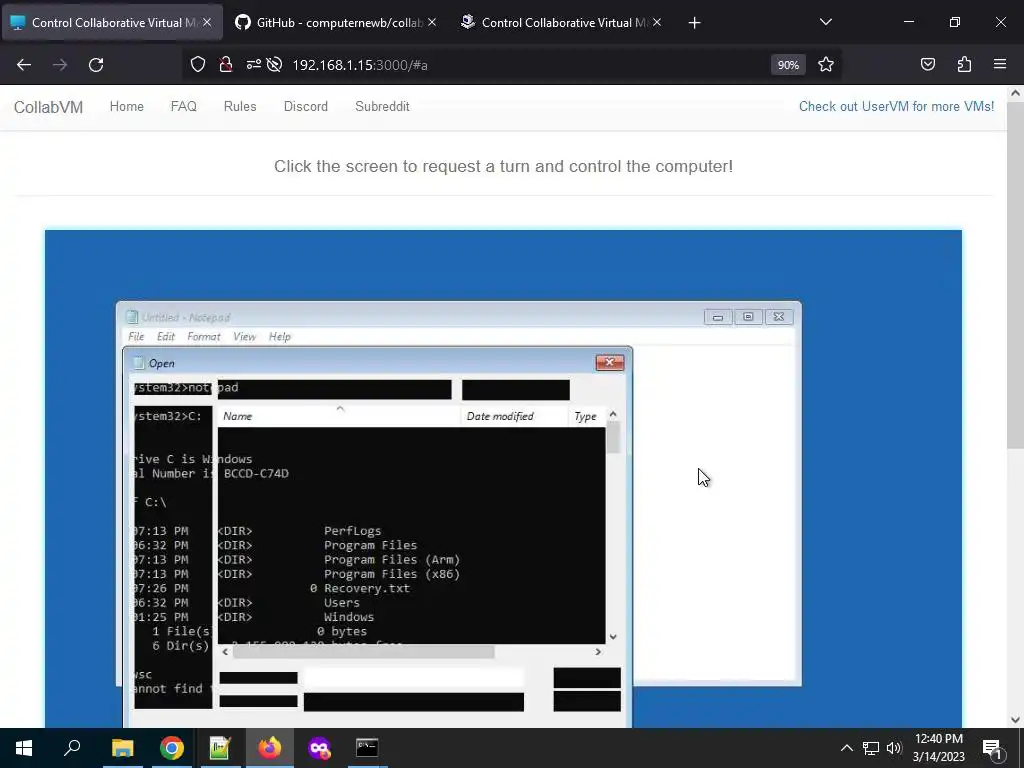Click the horizontal scrollbar thumb in Open dialog
1024x768 pixels.
tap(363, 652)
